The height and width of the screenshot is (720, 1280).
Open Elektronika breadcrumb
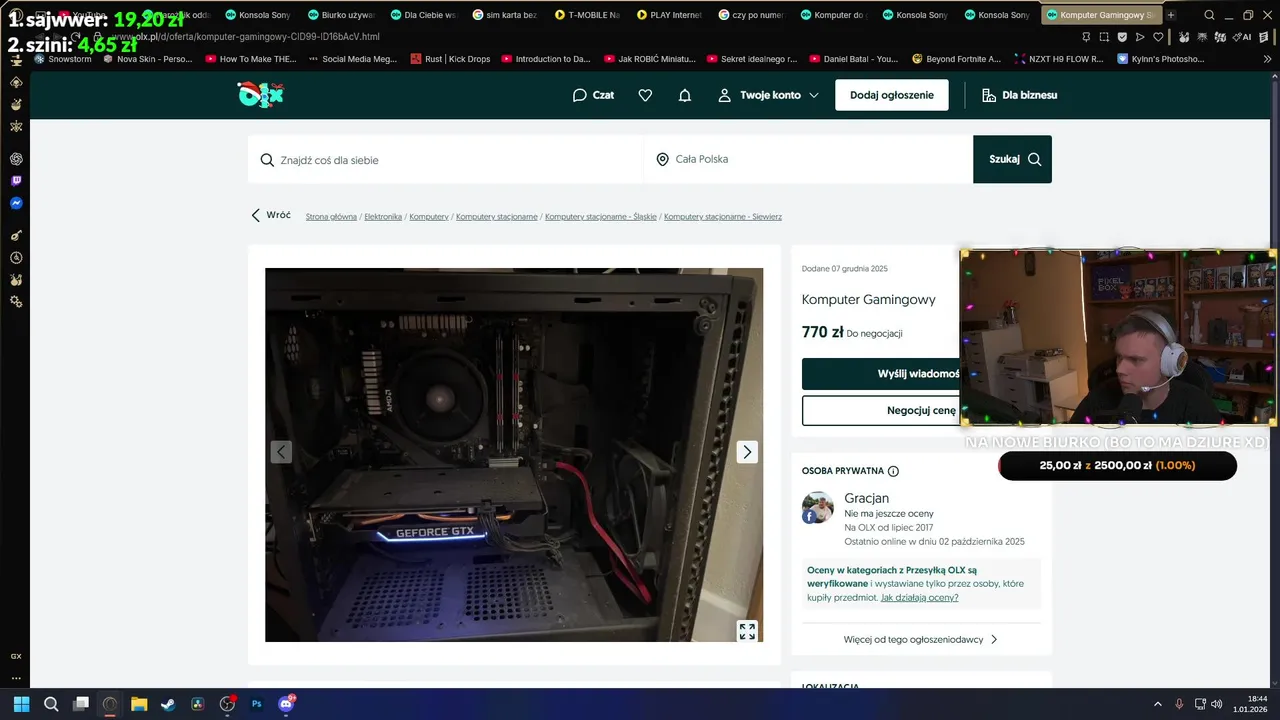383,217
